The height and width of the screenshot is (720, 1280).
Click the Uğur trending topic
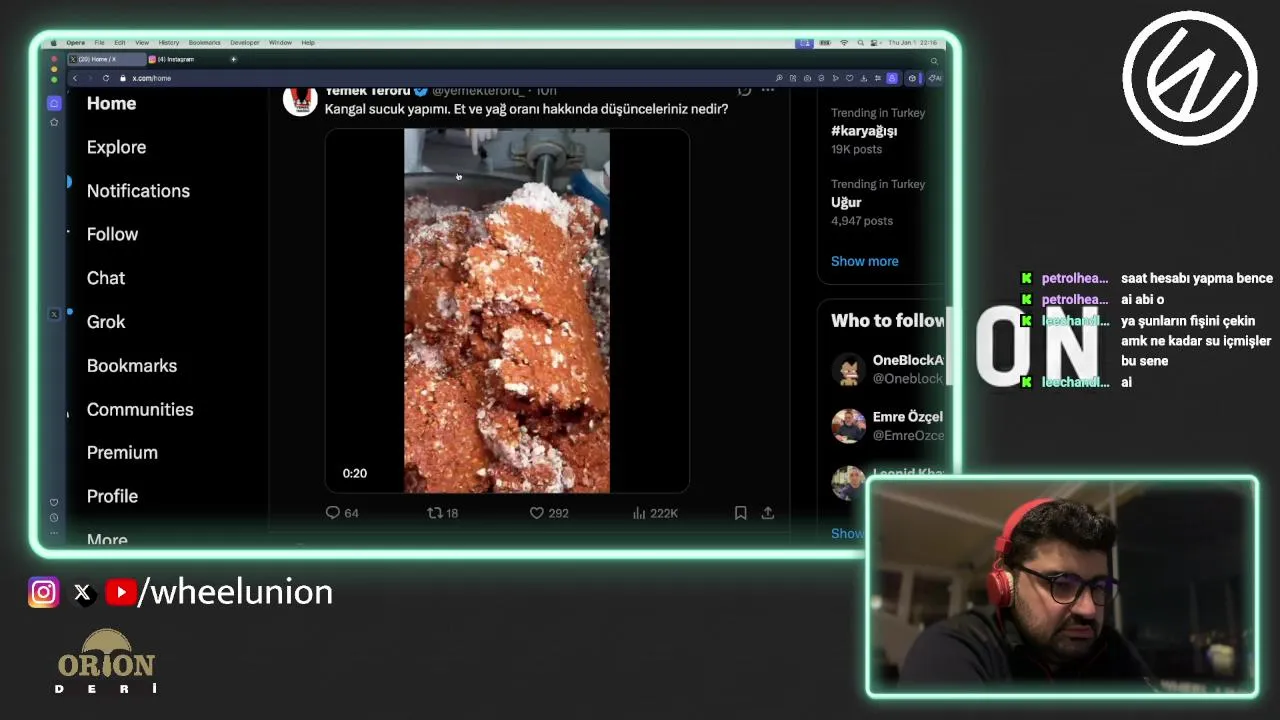click(x=846, y=202)
